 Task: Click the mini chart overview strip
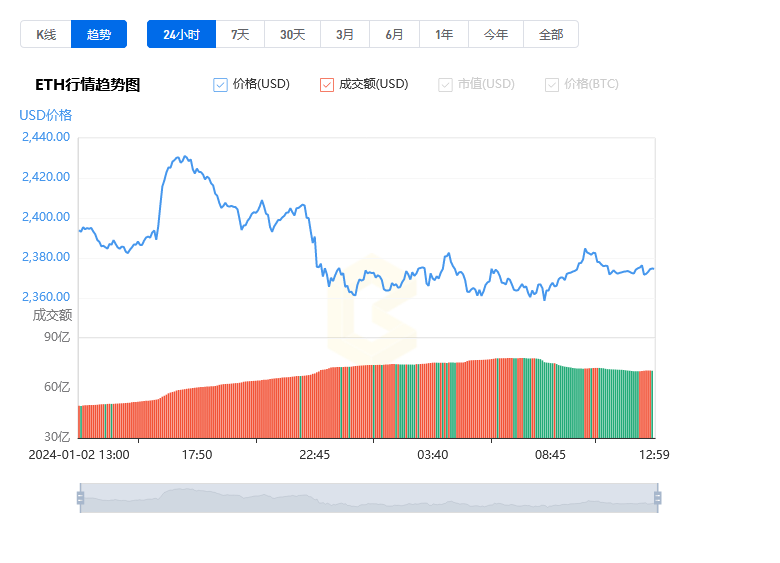369,498
